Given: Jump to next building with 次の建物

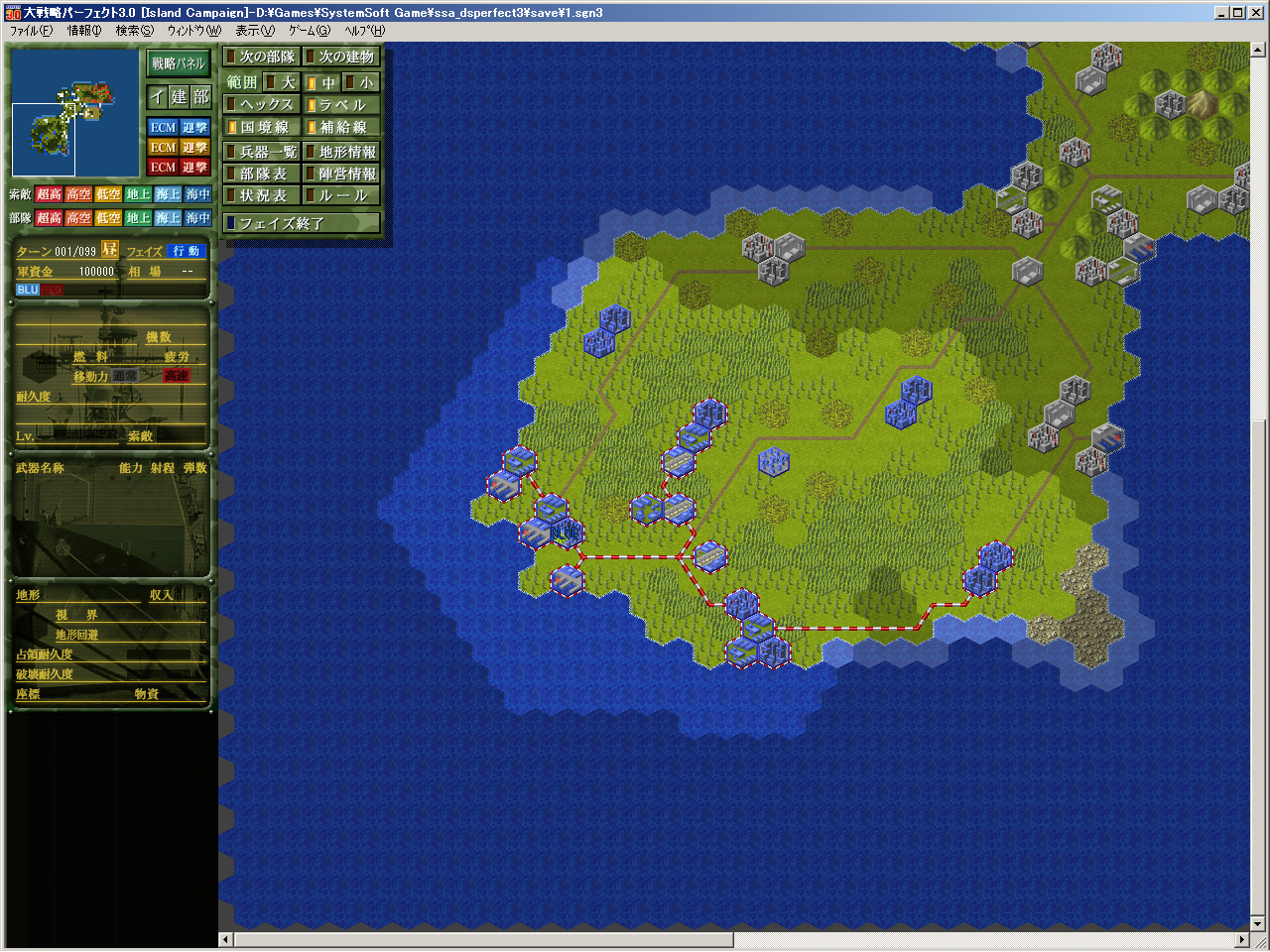Looking at the screenshot, I should coord(341,57).
